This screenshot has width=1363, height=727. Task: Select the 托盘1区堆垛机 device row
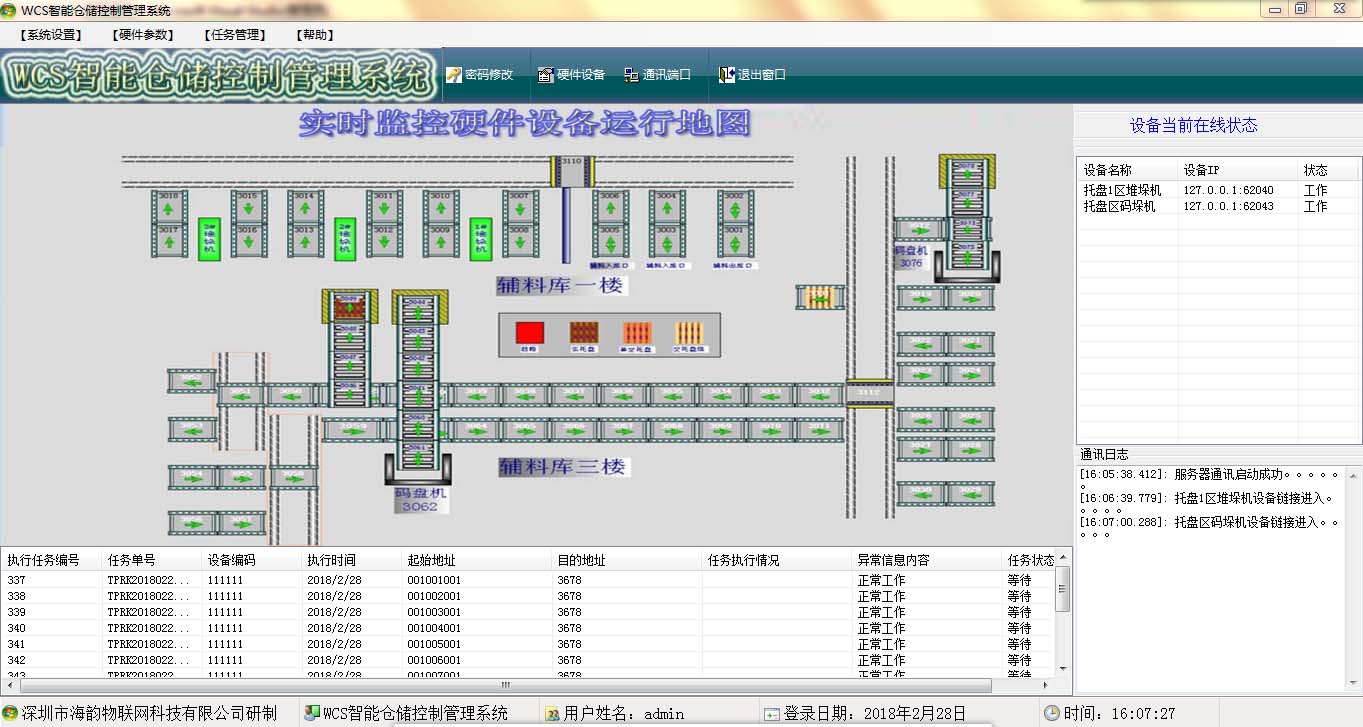coord(1122,190)
